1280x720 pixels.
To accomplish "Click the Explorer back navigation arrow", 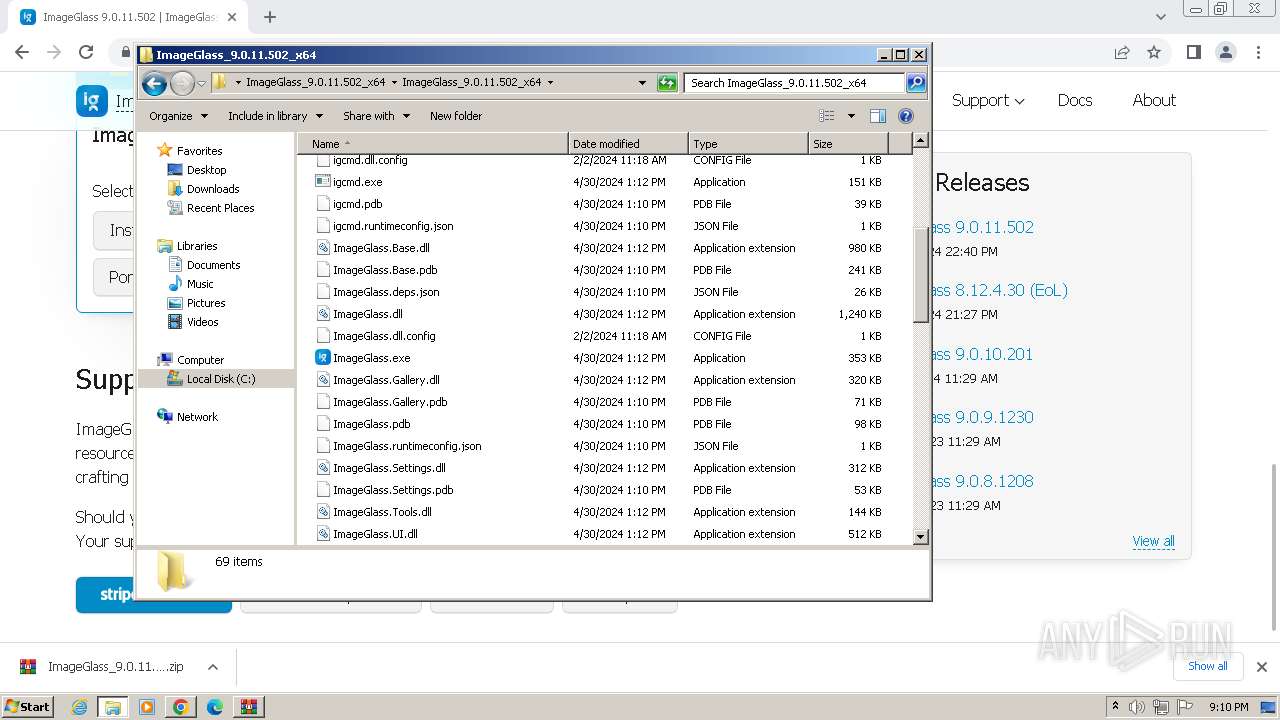I will (154, 83).
